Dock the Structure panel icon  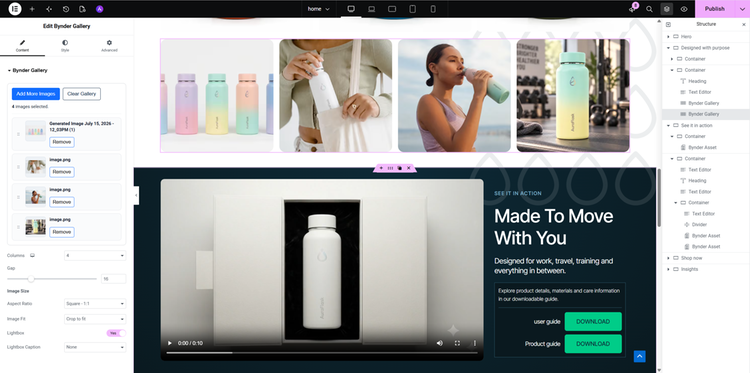[x=668, y=24]
